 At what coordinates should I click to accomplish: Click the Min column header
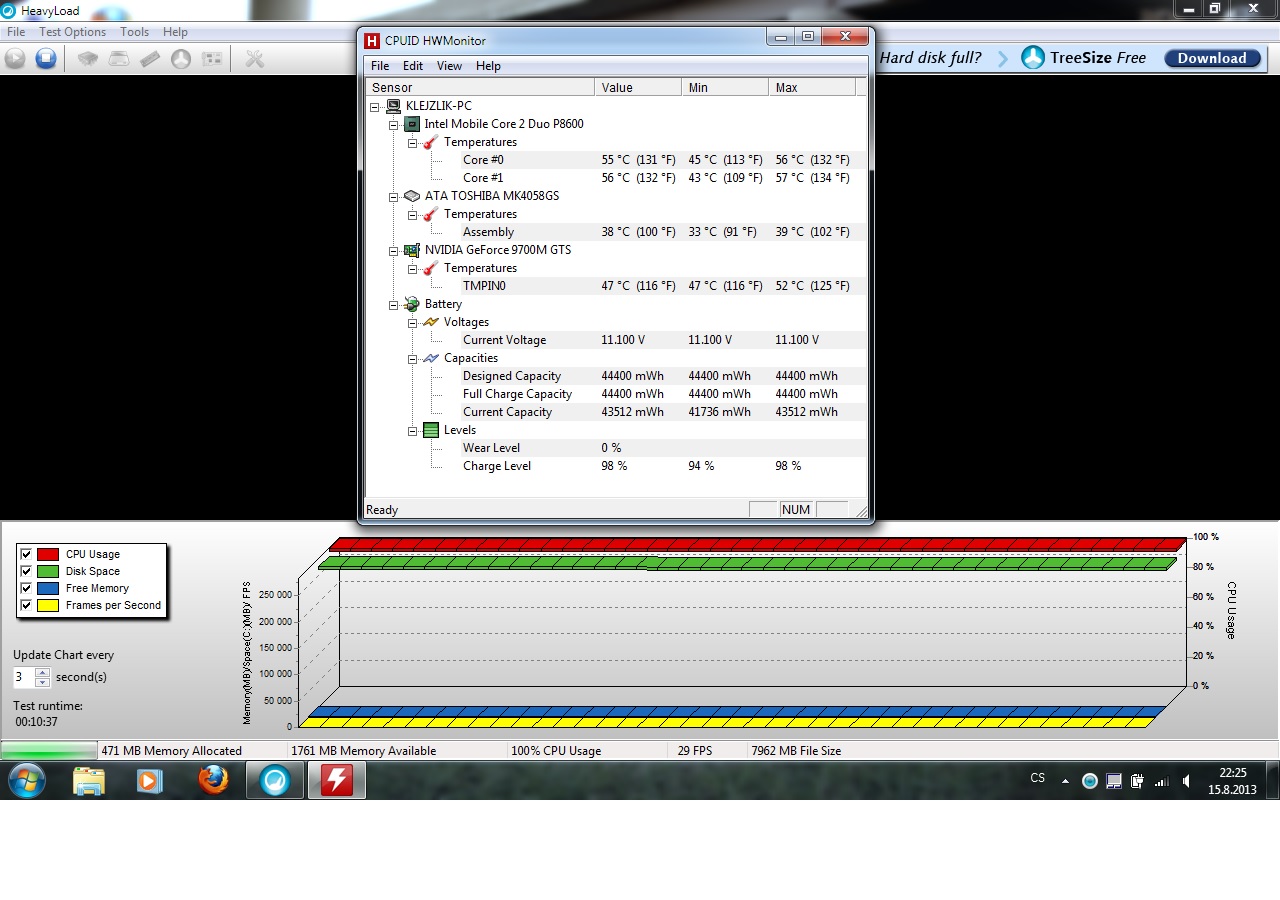(725, 88)
